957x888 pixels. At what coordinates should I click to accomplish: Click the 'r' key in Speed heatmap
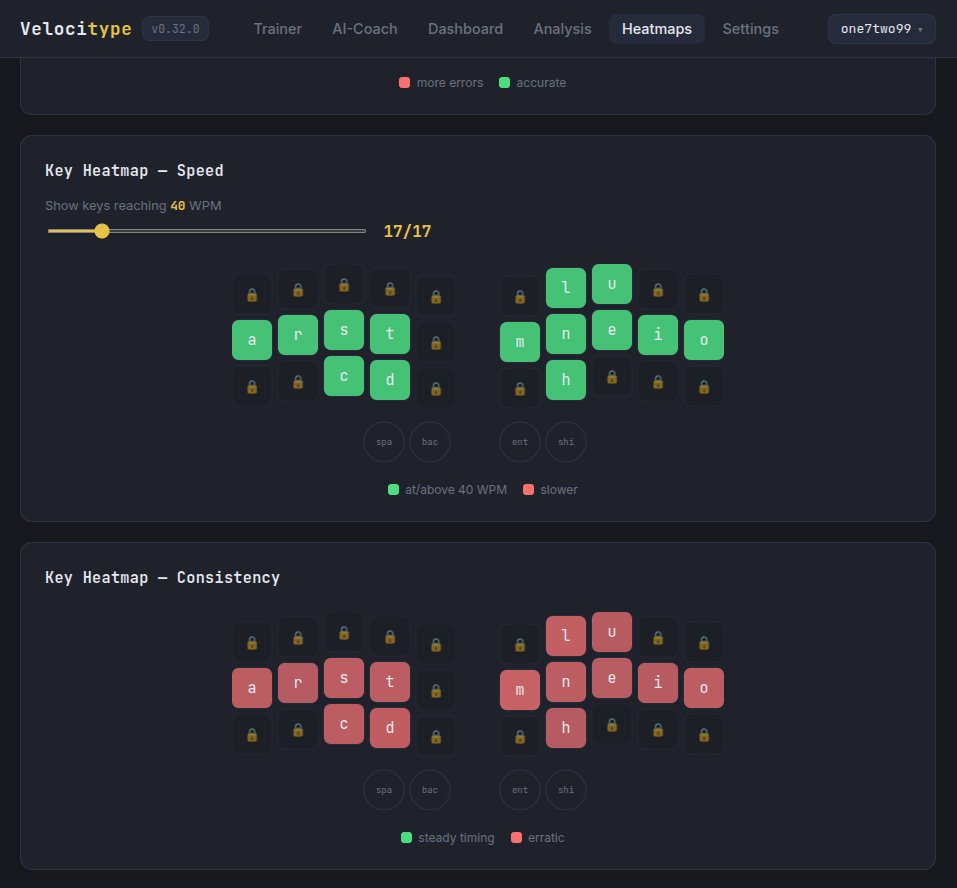[298, 335]
